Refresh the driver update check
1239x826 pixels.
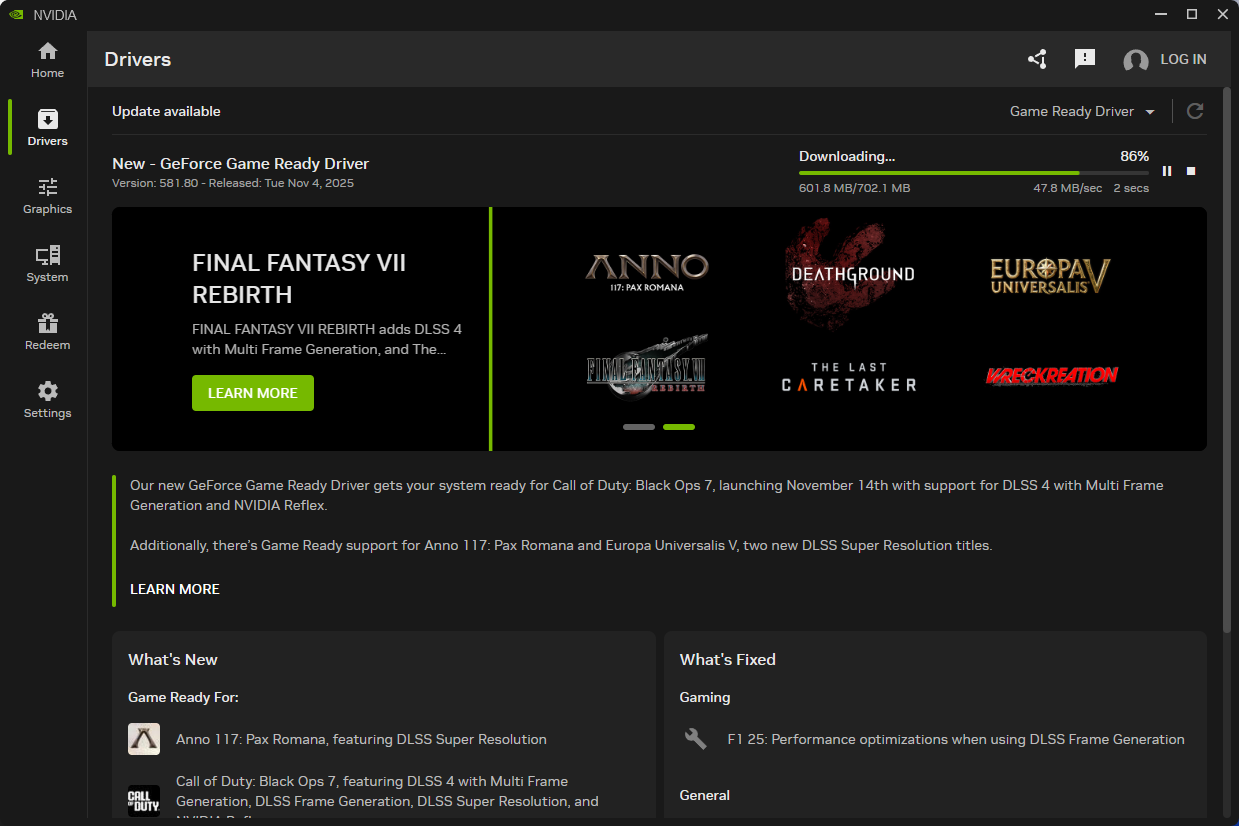1194,111
